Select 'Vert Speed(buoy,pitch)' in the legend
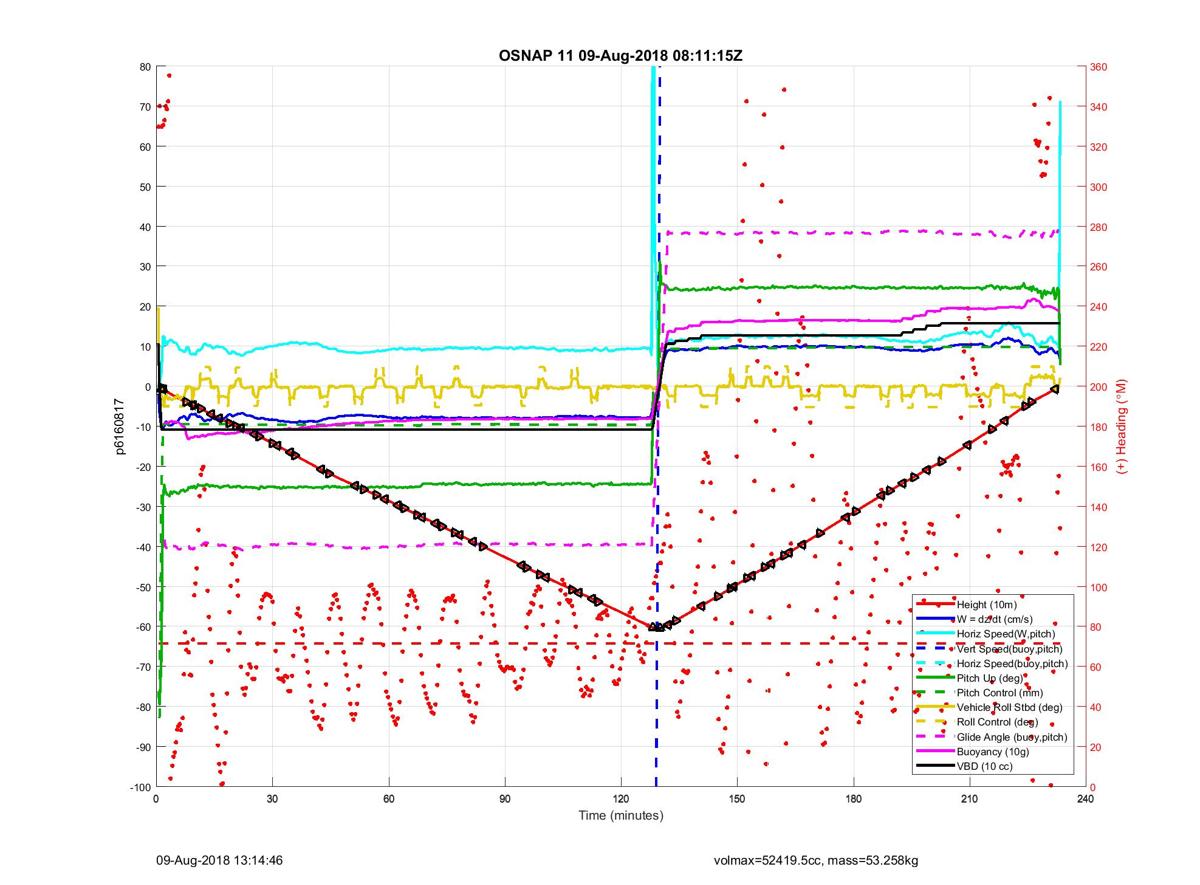Viewport: 1200px width, 885px height. [1011, 649]
